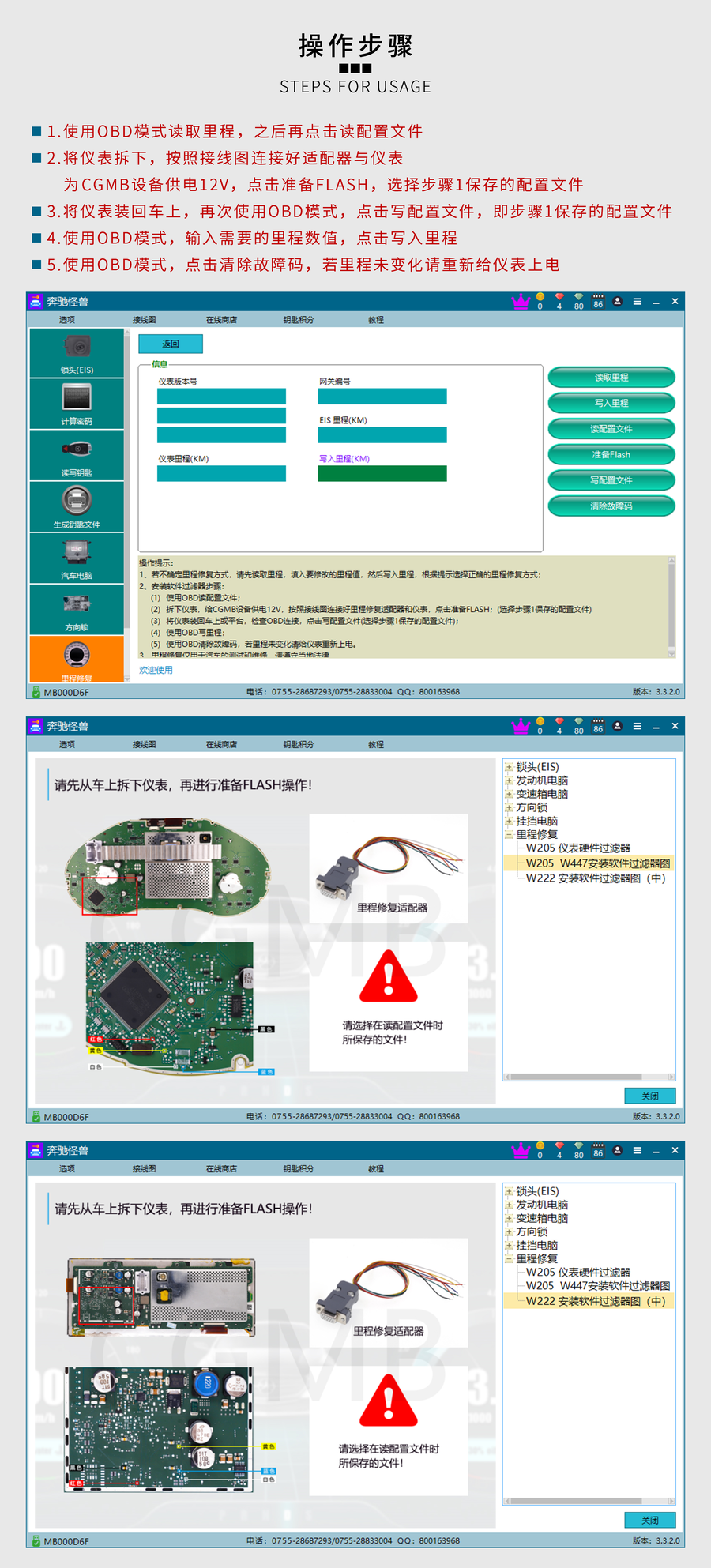Open 接线图 menu in the top window
The height and width of the screenshot is (1568, 711).
point(145,320)
